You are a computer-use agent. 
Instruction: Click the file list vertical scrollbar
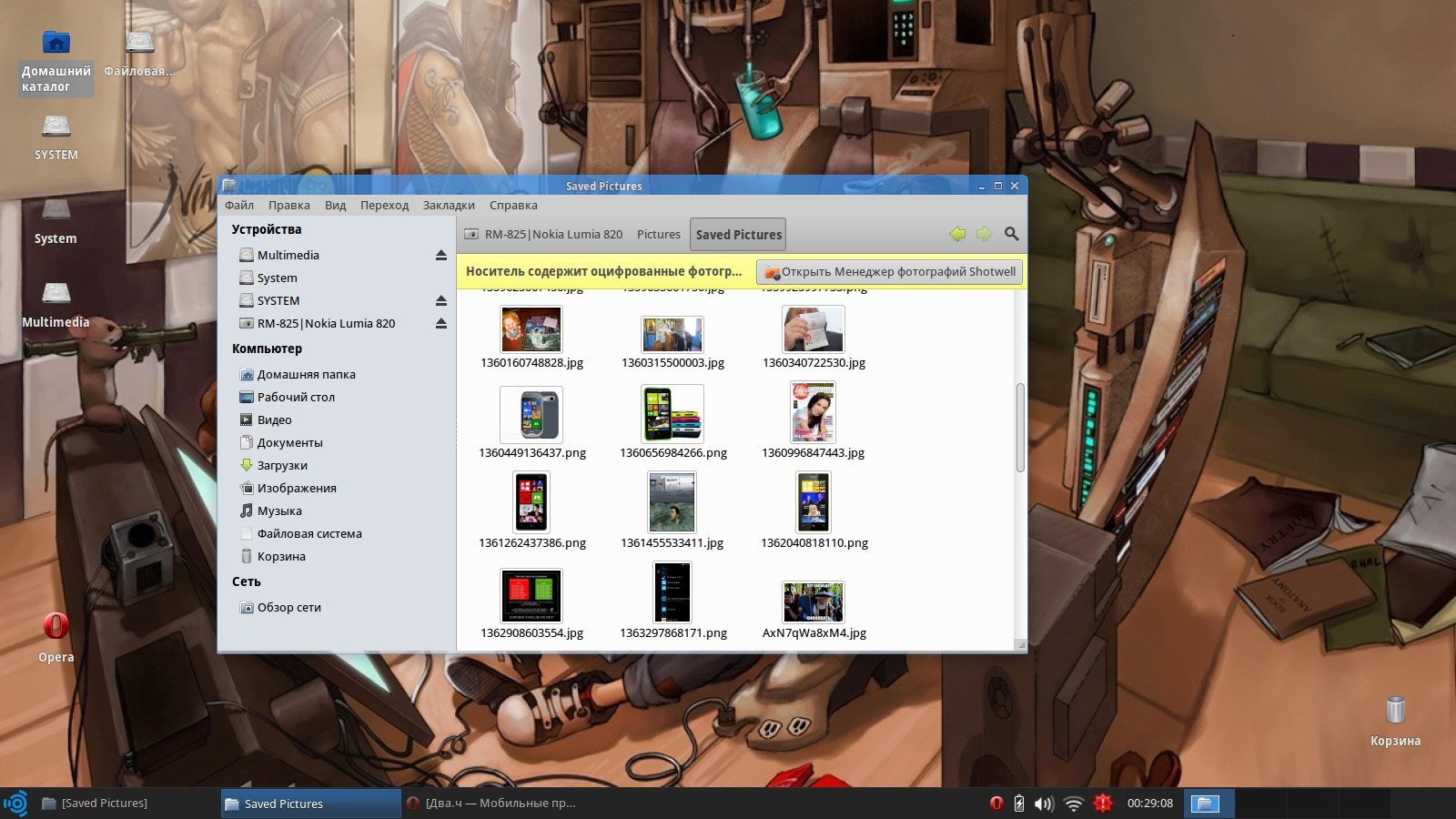point(1020,428)
